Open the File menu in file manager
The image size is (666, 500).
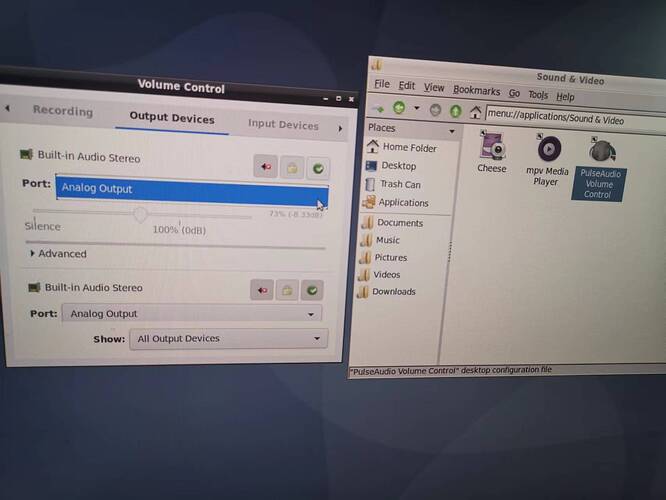(382, 84)
